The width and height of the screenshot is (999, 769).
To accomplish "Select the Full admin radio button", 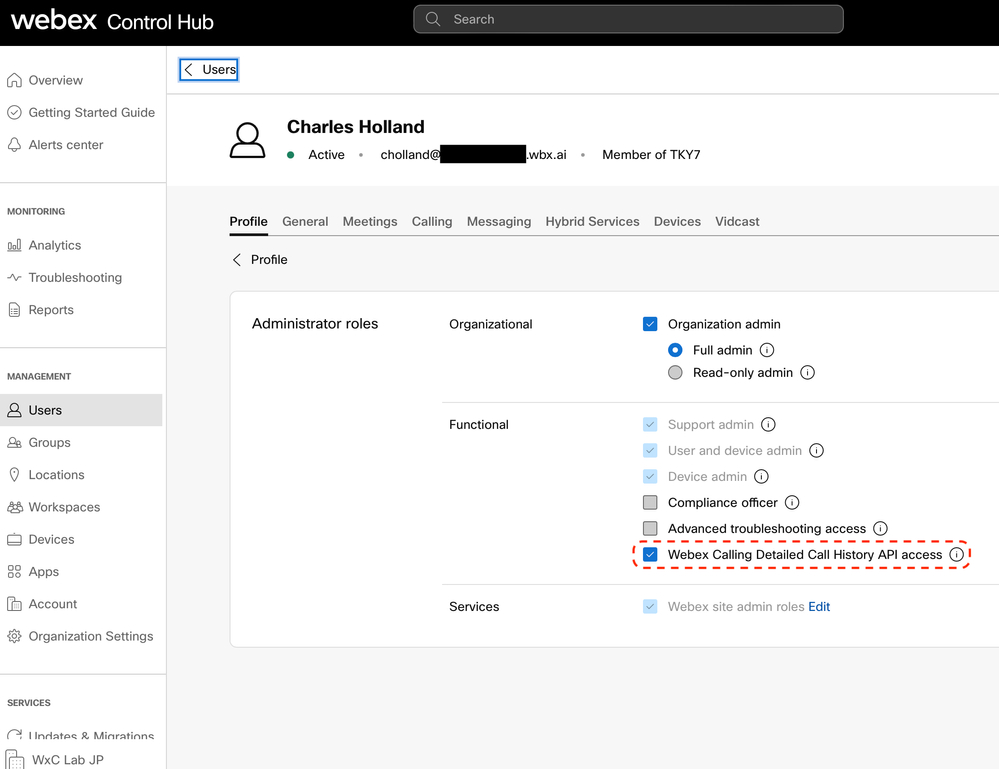I will click(675, 350).
